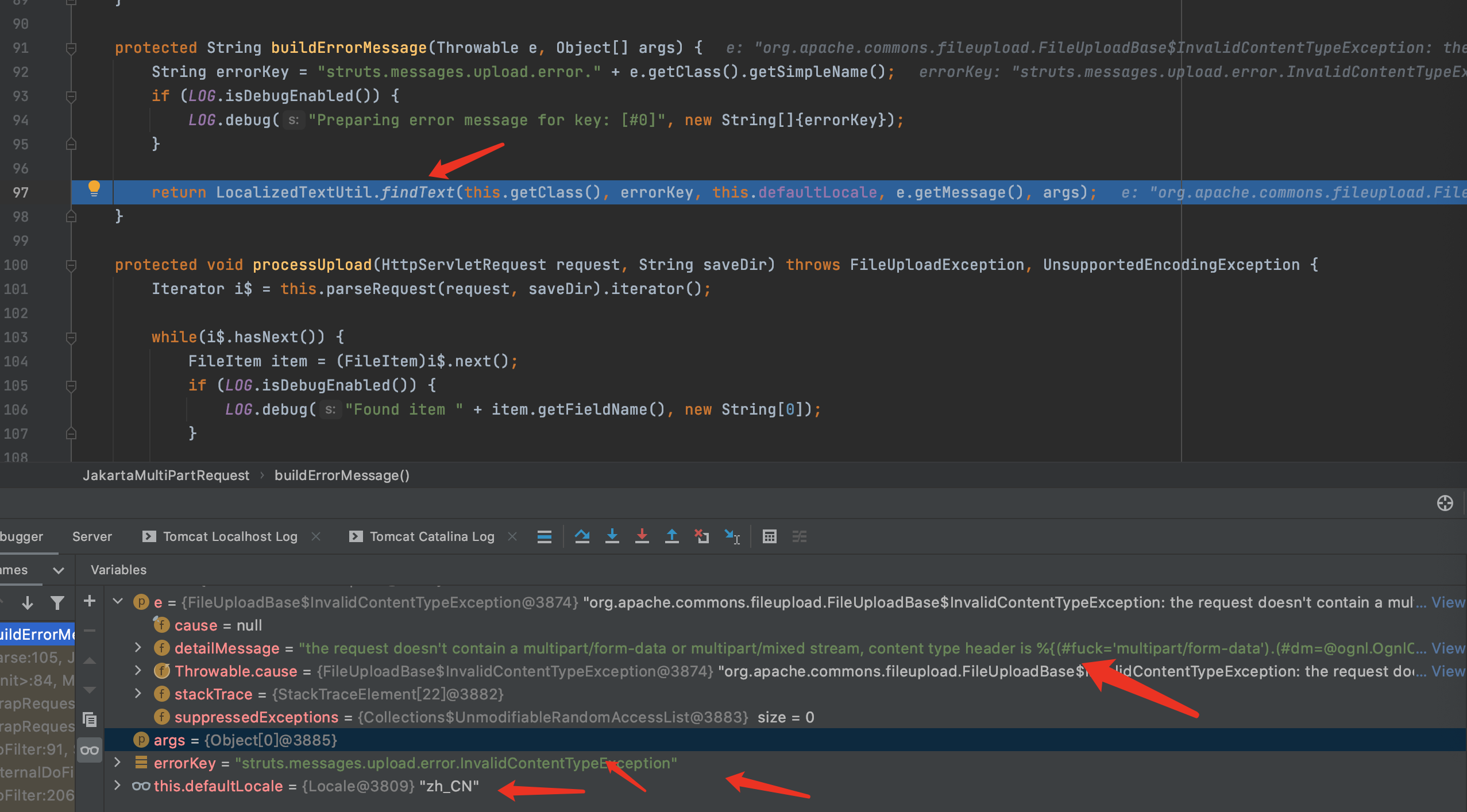1467x812 pixels.
Task: Select the doFilter:91 stack frame
Action: pos(37,749)
